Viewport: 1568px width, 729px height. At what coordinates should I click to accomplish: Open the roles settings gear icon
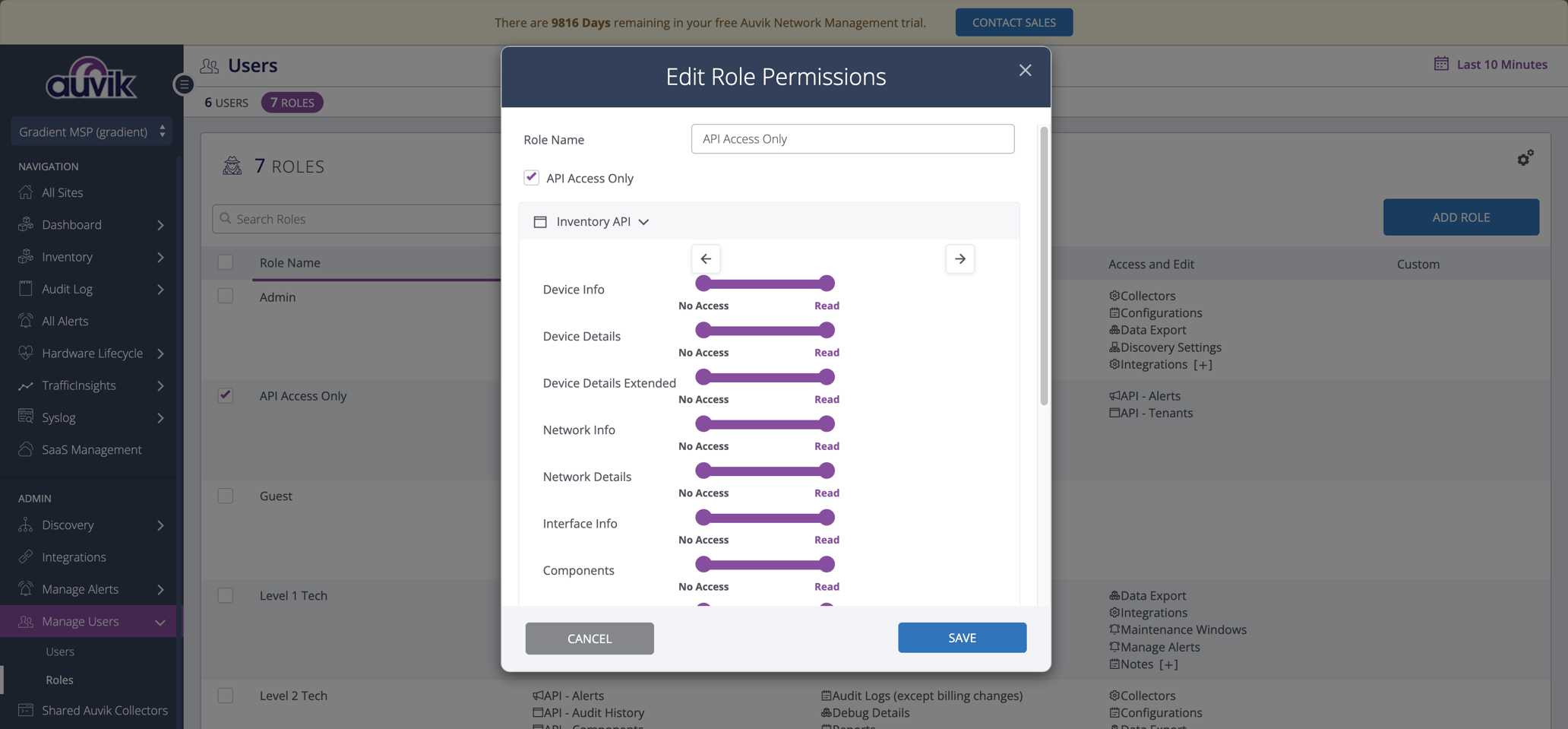1525,157
